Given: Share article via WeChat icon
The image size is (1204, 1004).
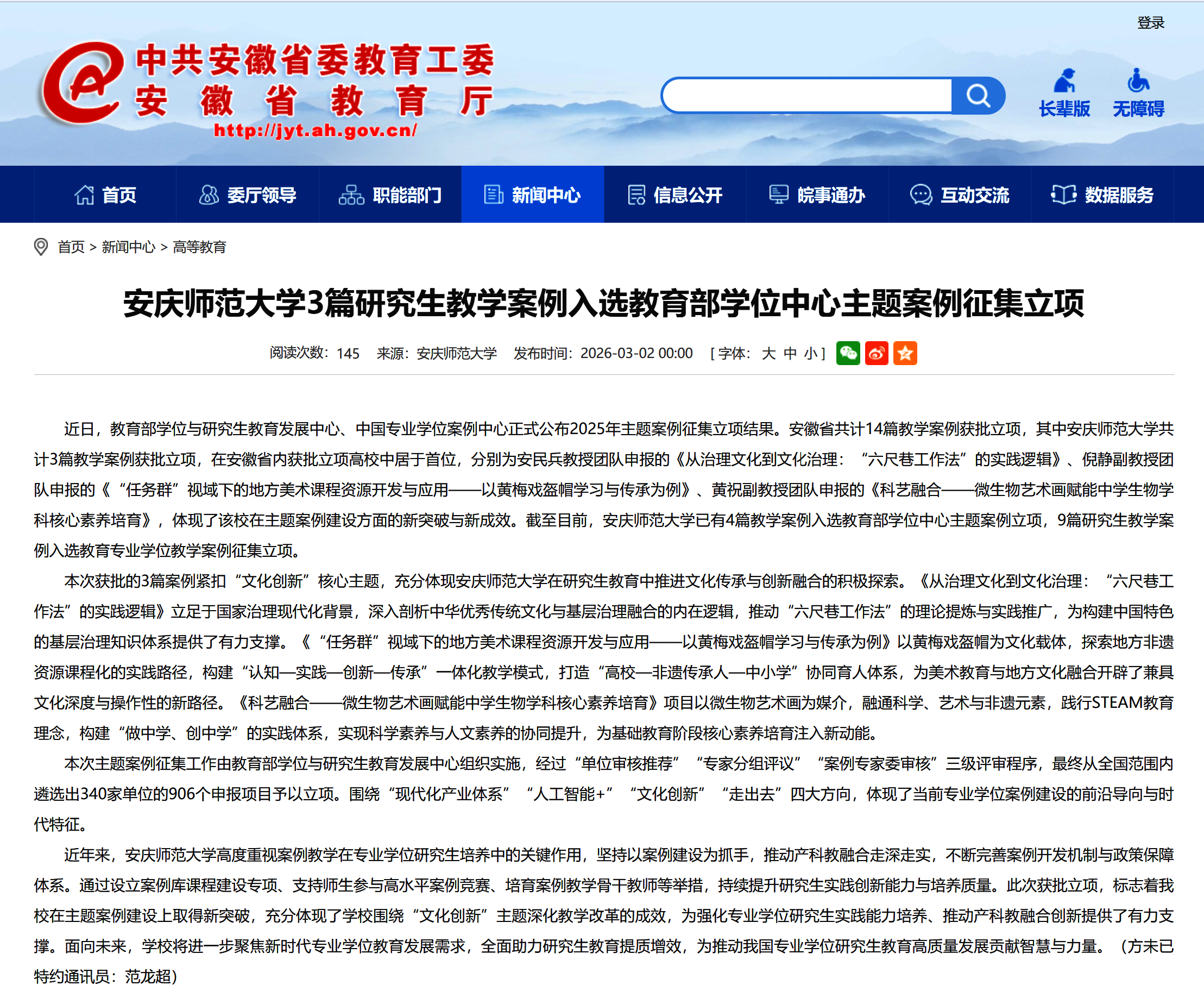Looking at the screenshot, I should [x=848, y=353].
